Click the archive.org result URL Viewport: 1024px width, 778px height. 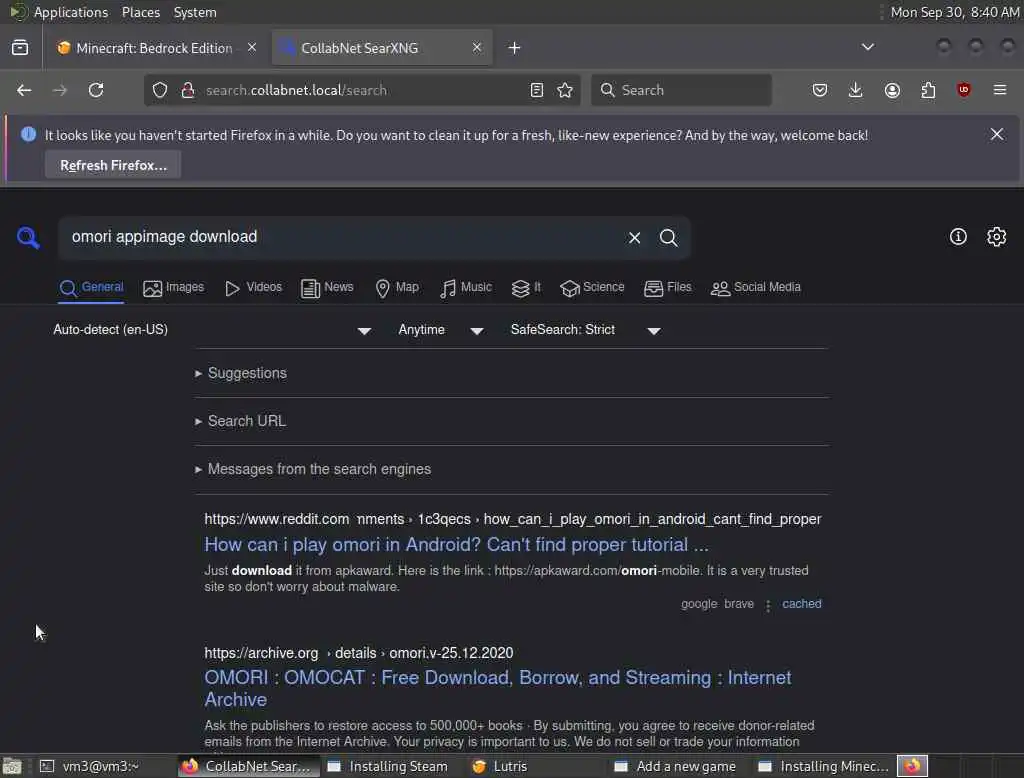click(x=359, y=653)
